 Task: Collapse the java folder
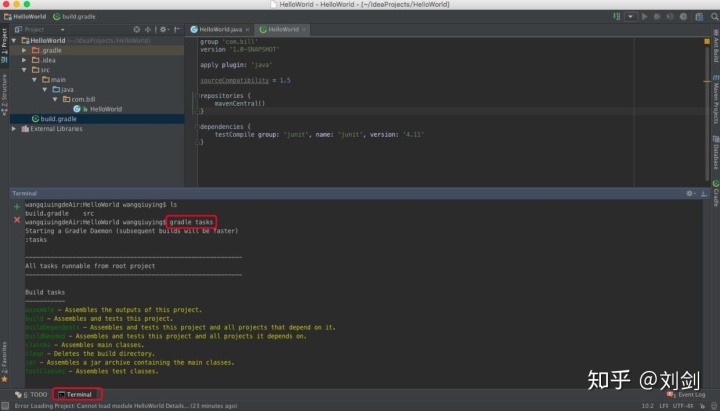45,90
